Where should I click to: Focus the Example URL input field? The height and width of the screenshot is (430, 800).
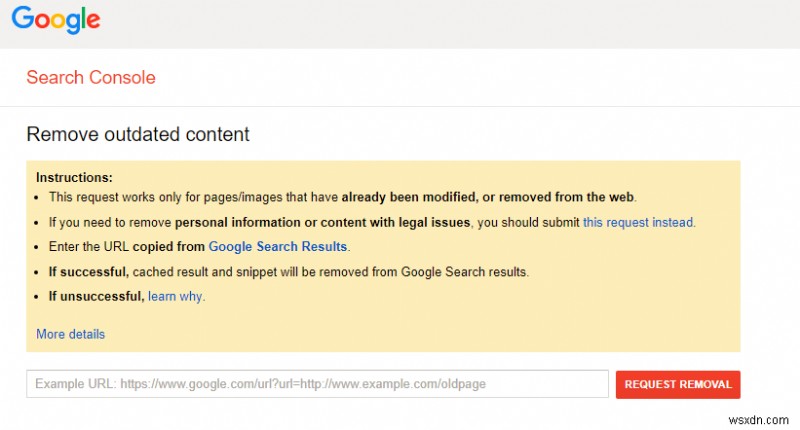[317, 384]
